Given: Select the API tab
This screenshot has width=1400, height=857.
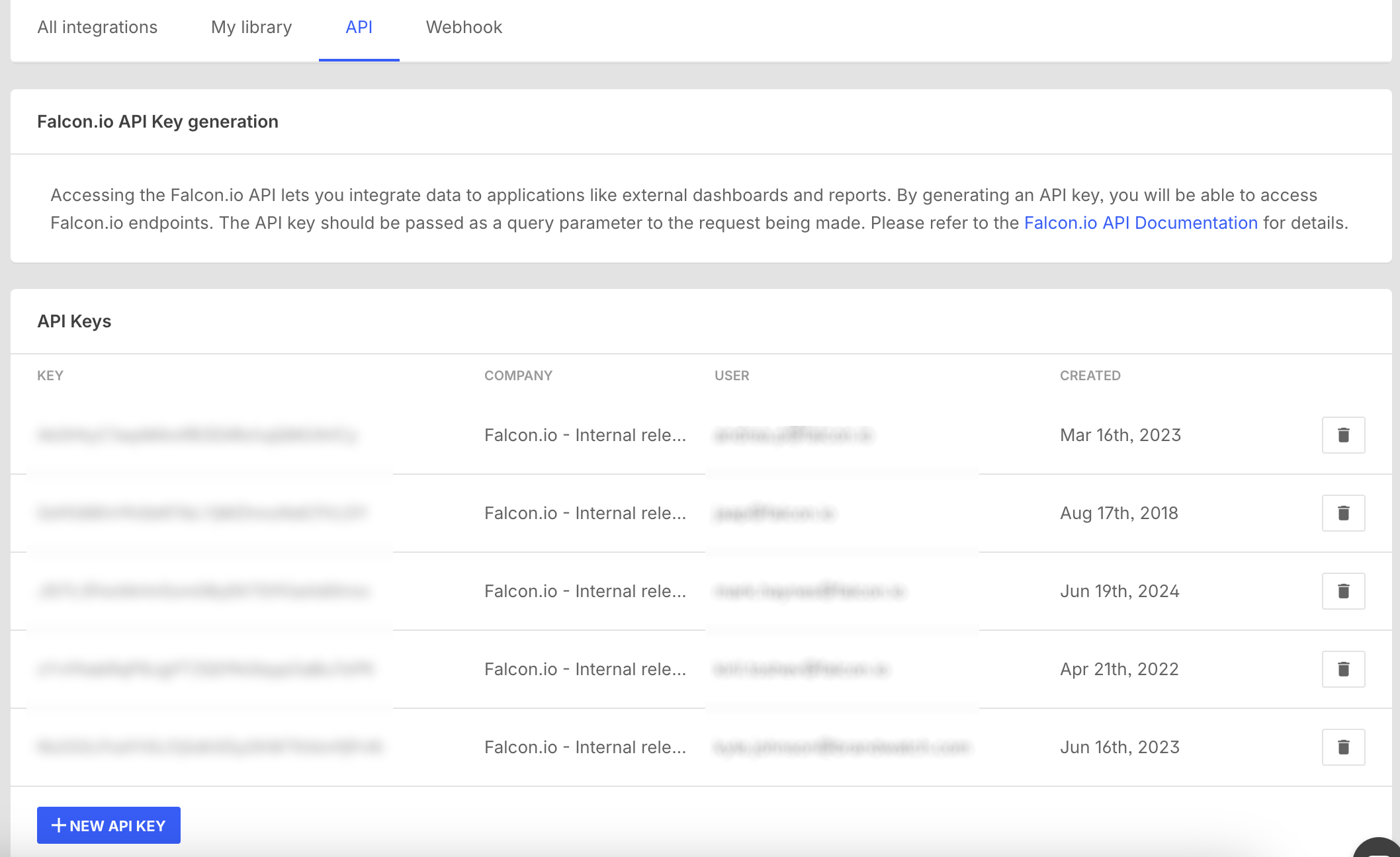Looking at the screenshot, I should 359,27.
